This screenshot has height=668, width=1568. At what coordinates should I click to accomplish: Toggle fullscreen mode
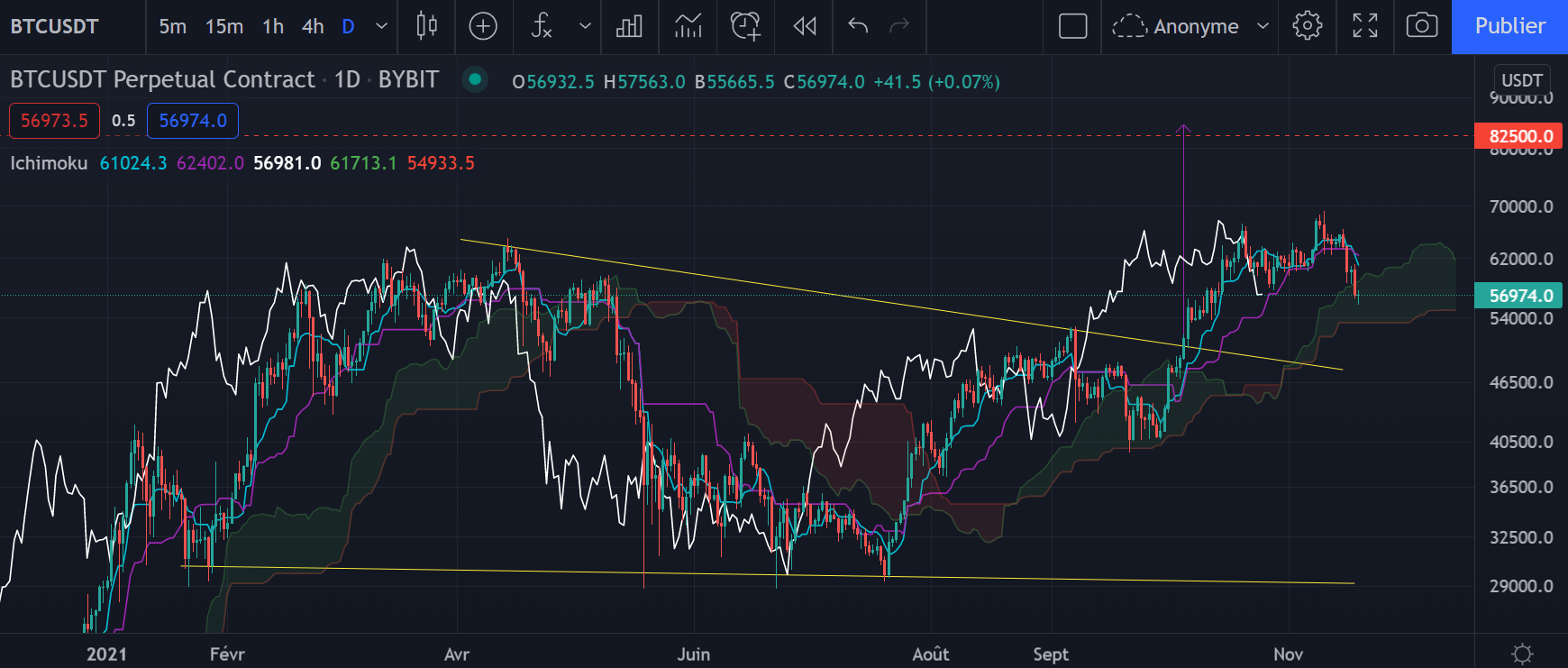(1364, 26)
